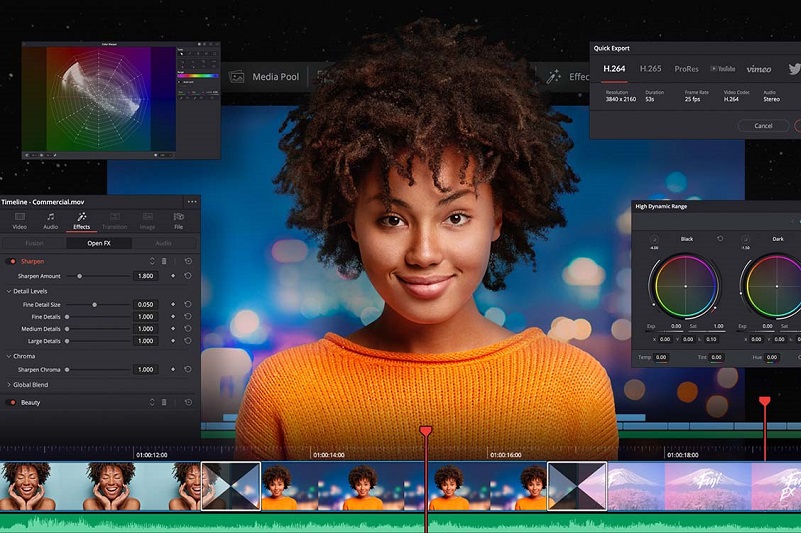Open the Video tab icon in the inspector
Screen dimensions: 801x533
click(19, 217)
